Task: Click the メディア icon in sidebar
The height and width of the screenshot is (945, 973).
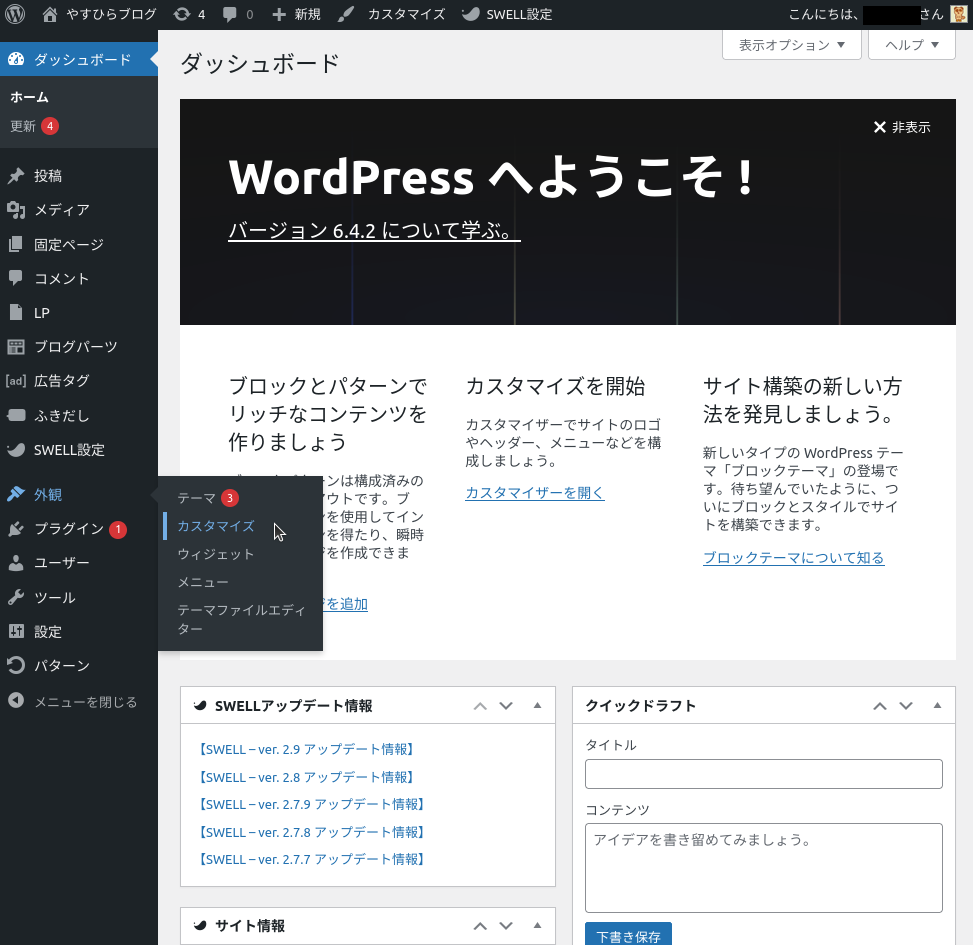Action: click(x=16, y=210)
